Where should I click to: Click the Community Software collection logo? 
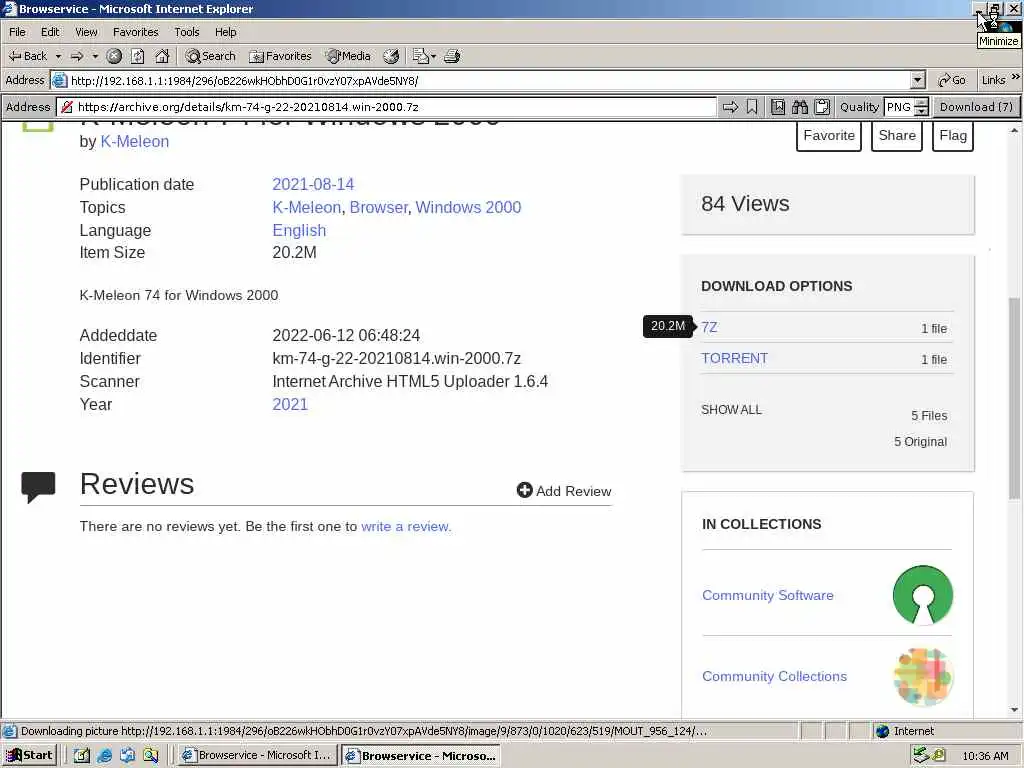[923, 595]
